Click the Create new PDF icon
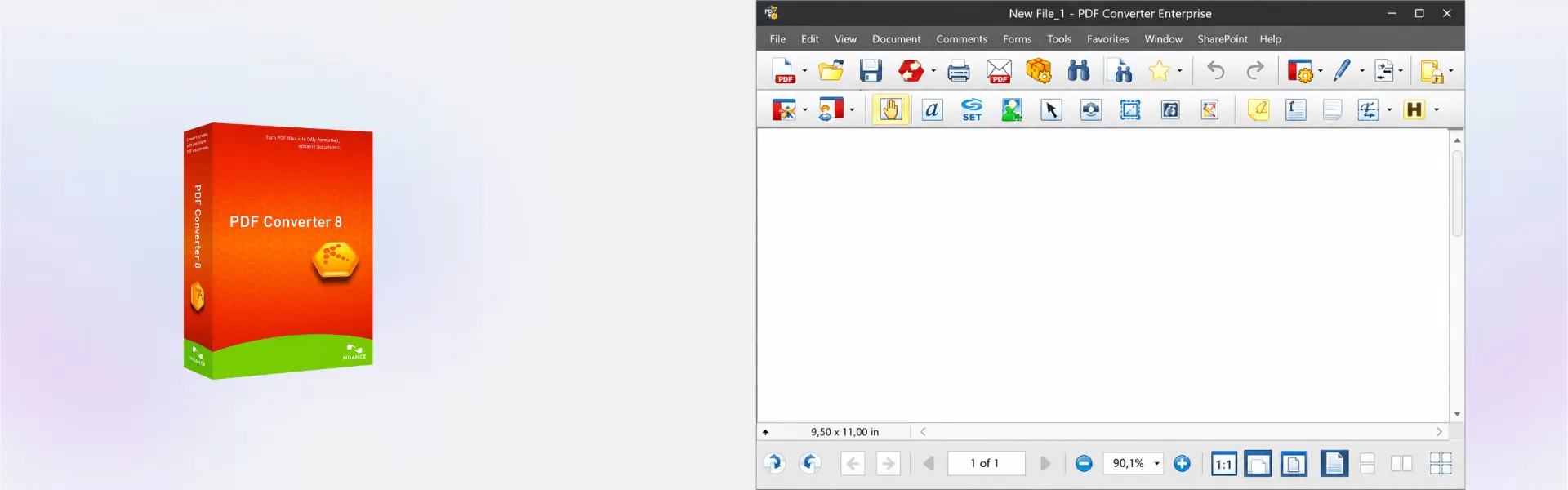 tap(784, 71)
